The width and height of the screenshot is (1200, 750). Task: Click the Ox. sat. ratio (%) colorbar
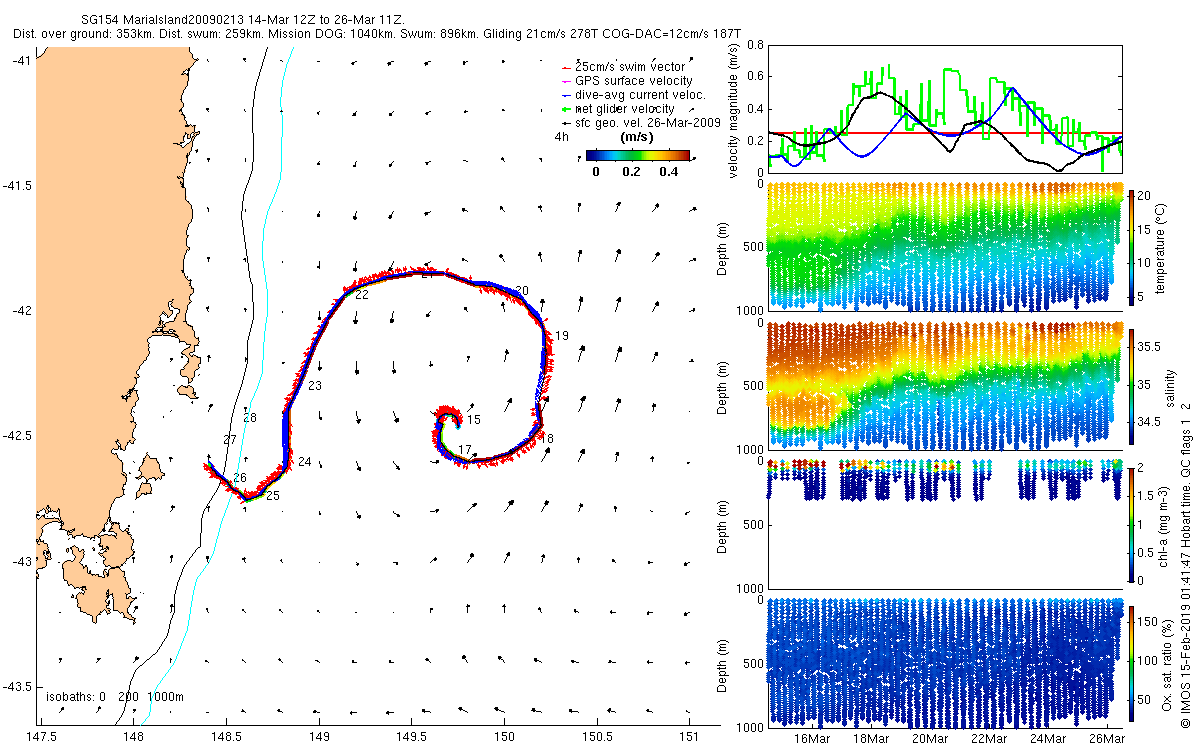[x=1132, y=663]
